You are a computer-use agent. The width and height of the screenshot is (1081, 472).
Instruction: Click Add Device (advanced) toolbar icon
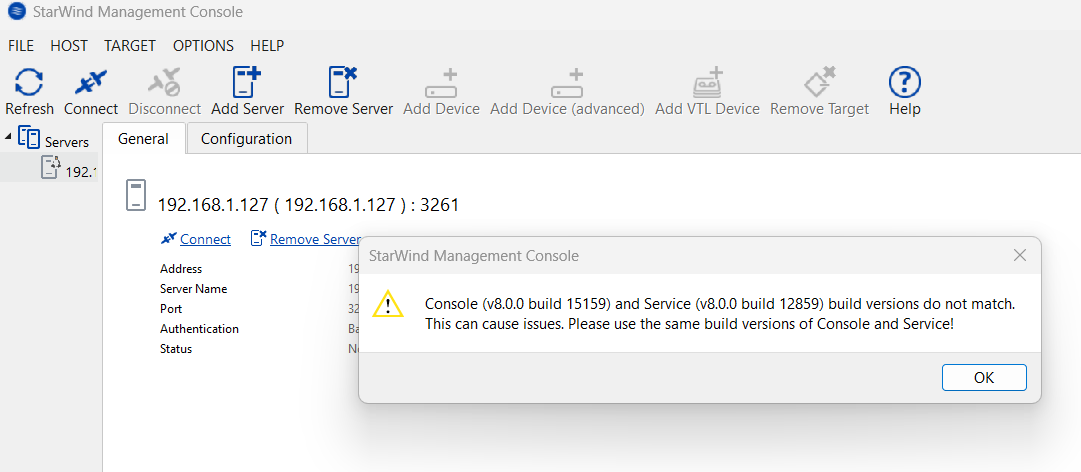pyautogui.click(x=567, y=83)
